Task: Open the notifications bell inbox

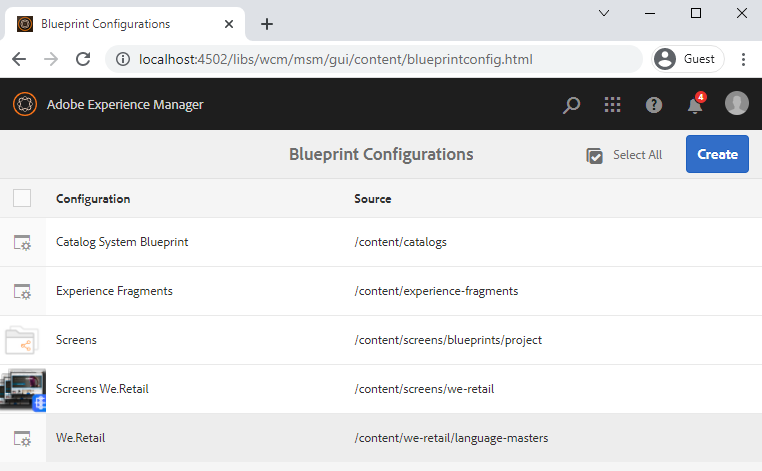Action: tap(694, 104)
